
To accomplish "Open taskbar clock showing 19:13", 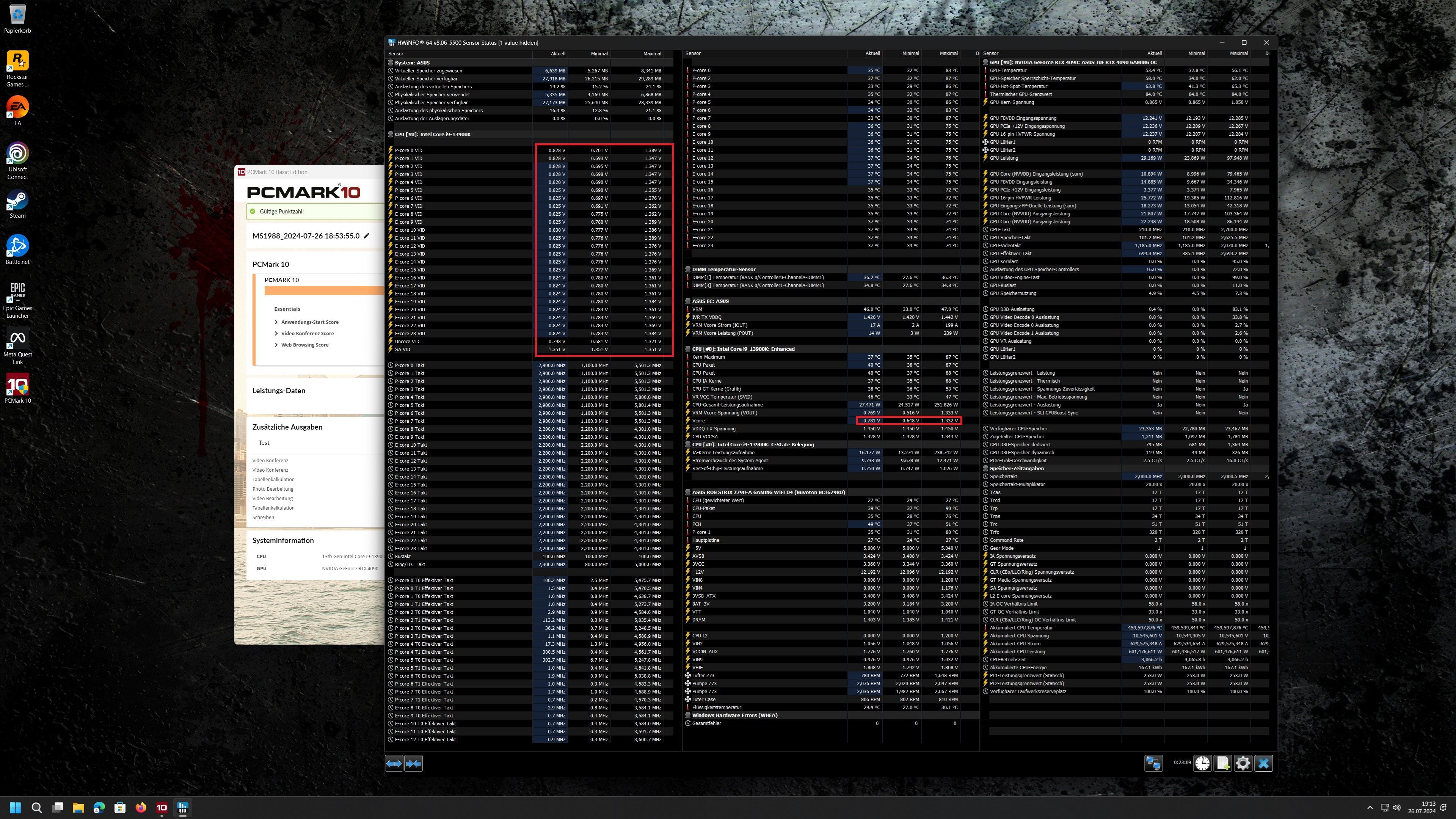I will [x=1421, y=807].
